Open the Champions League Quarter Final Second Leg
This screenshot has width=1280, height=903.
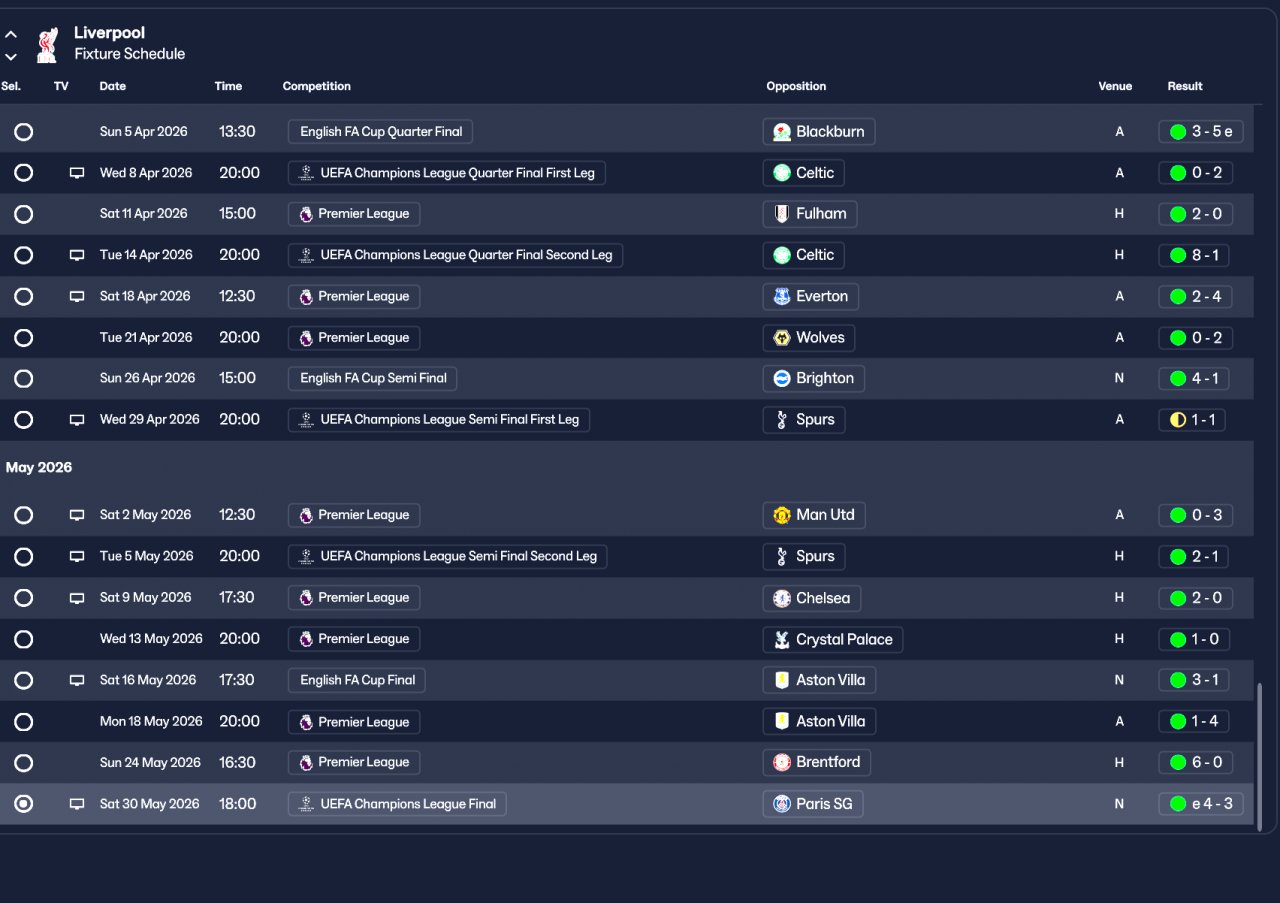point(456,255)
